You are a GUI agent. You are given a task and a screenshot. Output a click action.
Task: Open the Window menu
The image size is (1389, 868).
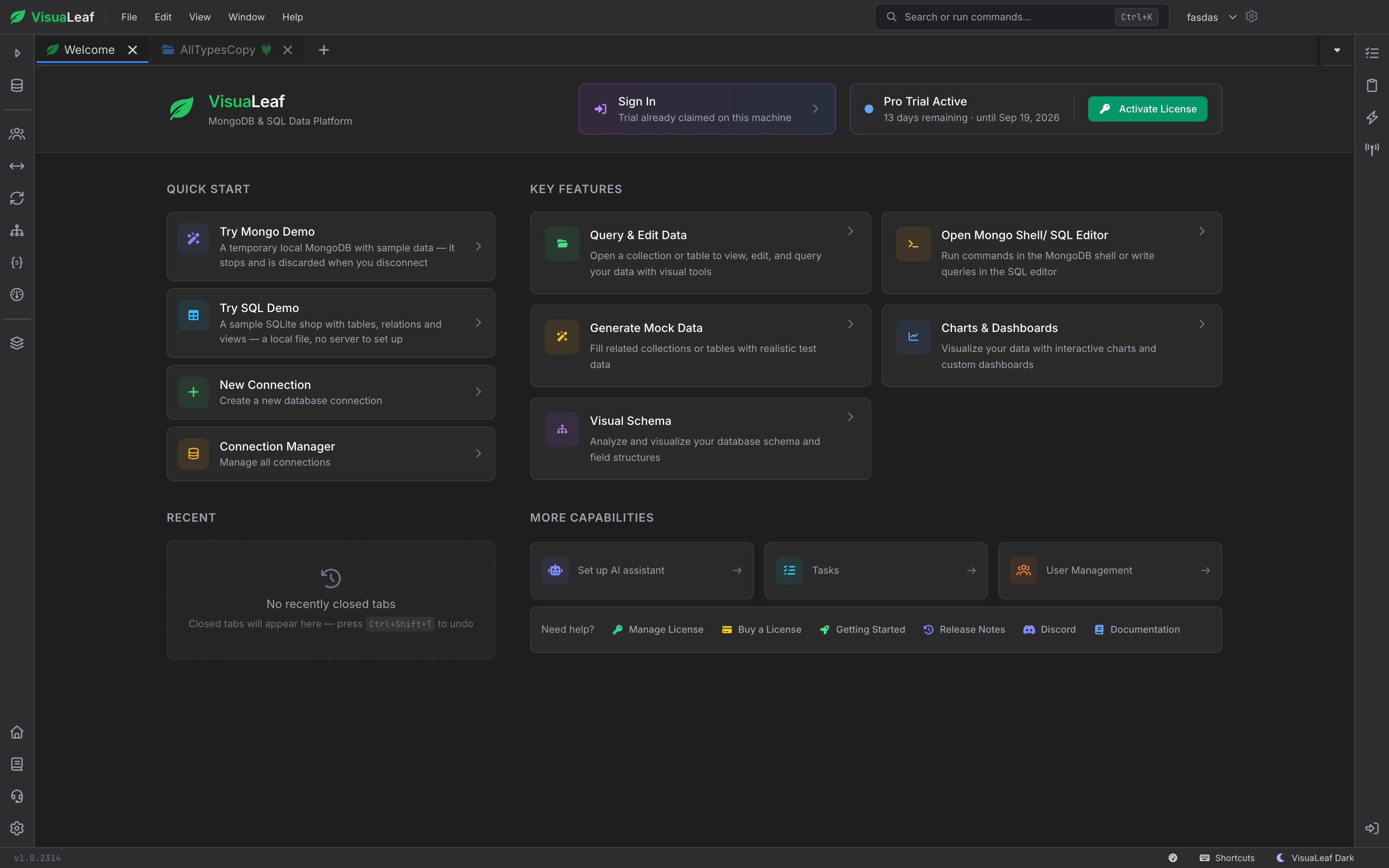pyautogui.click(x=246, y=17)
